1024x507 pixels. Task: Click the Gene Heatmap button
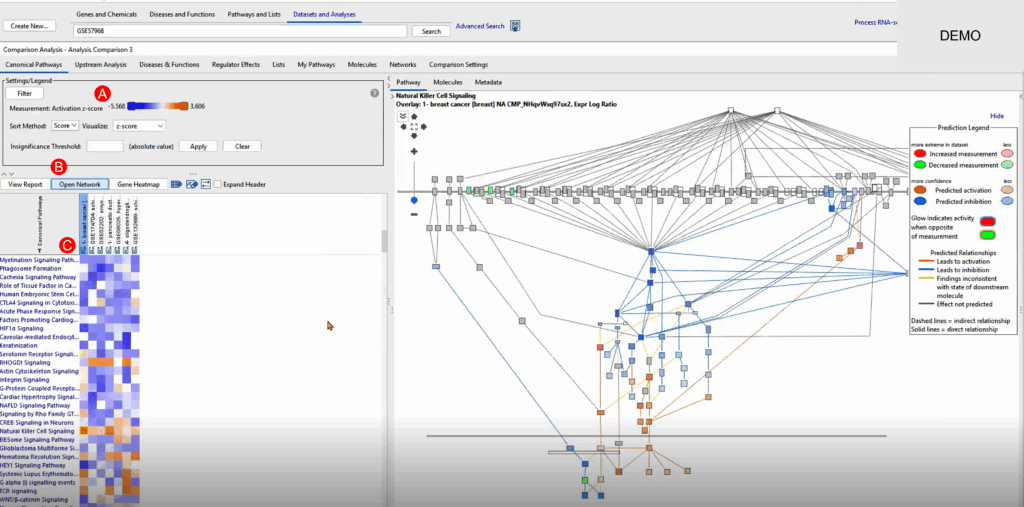(x=138, y=184)
